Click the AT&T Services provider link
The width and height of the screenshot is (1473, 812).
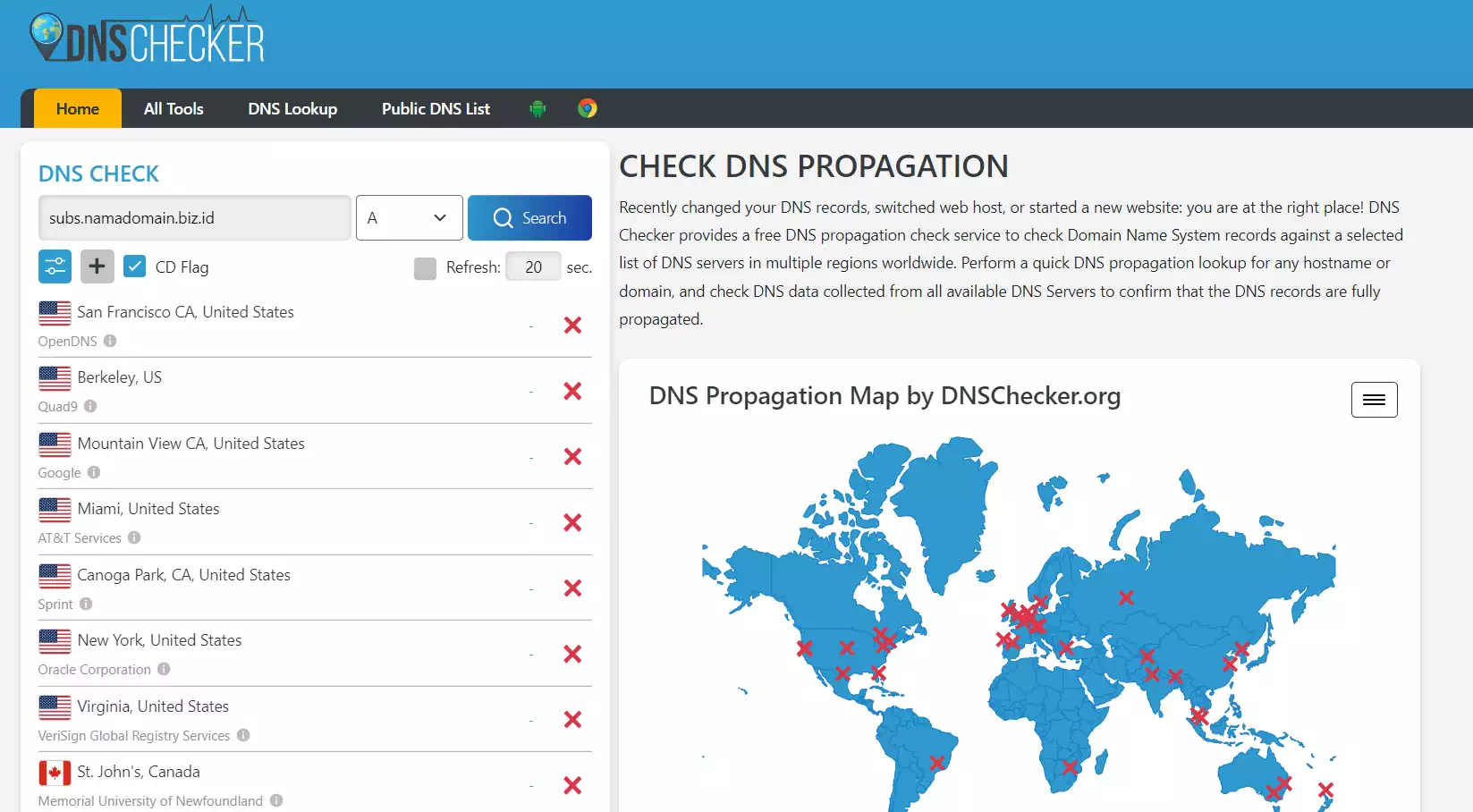[x=80, y=537]
